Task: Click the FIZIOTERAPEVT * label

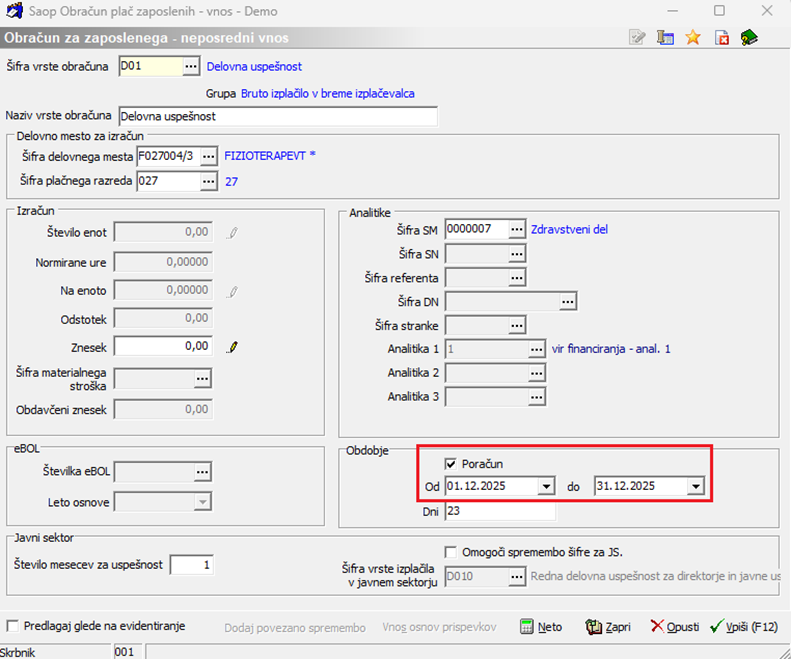Action: (270, 156)
